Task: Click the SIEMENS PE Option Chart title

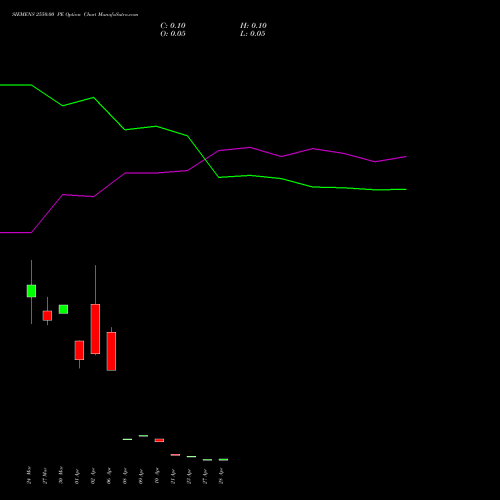Action: (x=75, y=15)
